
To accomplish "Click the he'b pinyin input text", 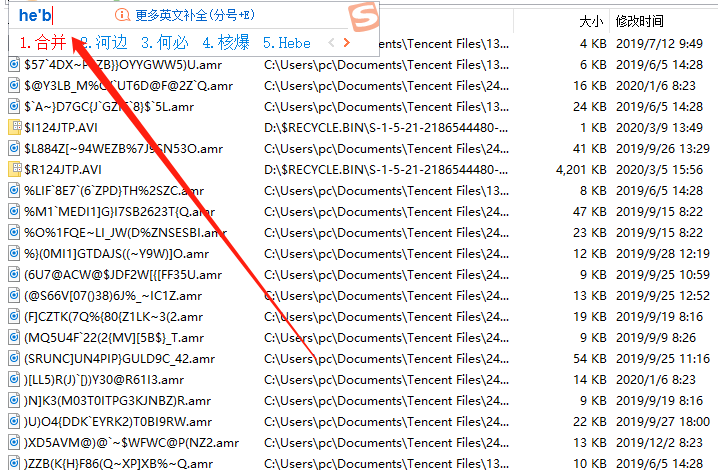I will [x=35, y=15].
